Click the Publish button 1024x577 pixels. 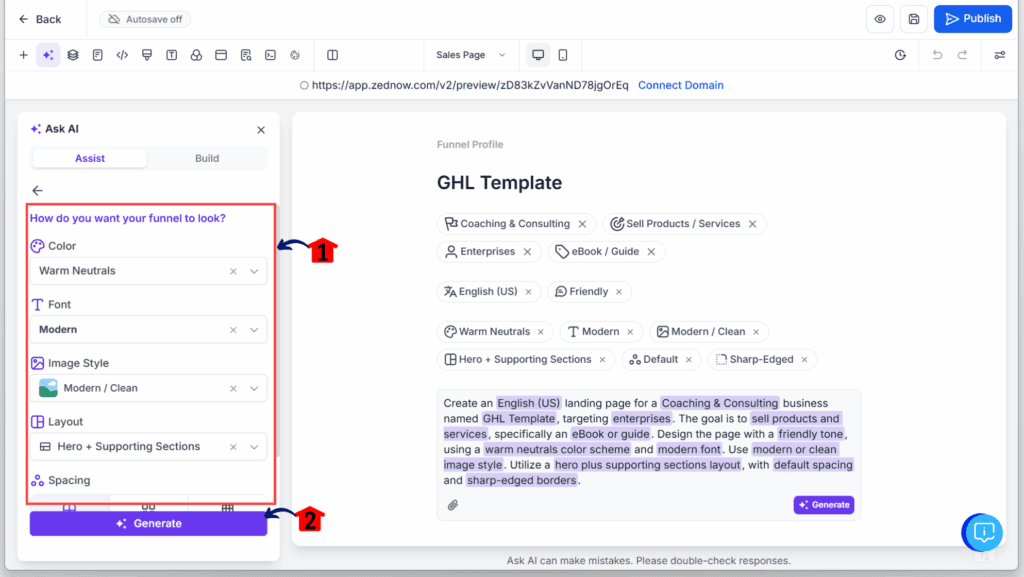[x=972, y=19]
